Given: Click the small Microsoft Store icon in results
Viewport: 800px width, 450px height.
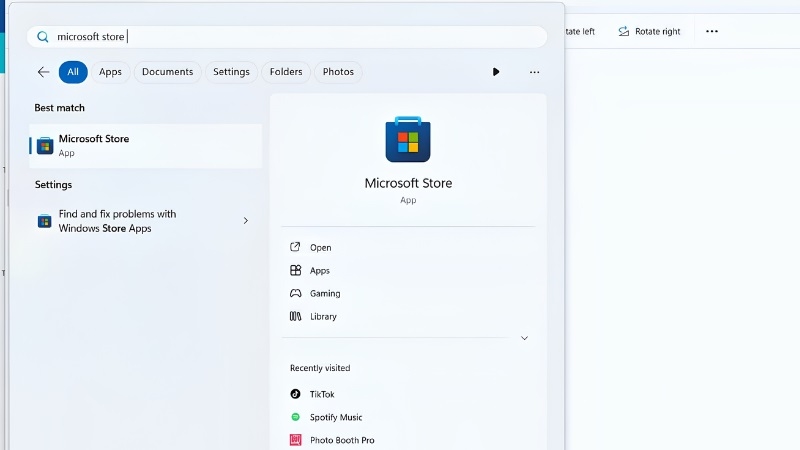Looking at the screenshot, I should (x=45, y=146).
